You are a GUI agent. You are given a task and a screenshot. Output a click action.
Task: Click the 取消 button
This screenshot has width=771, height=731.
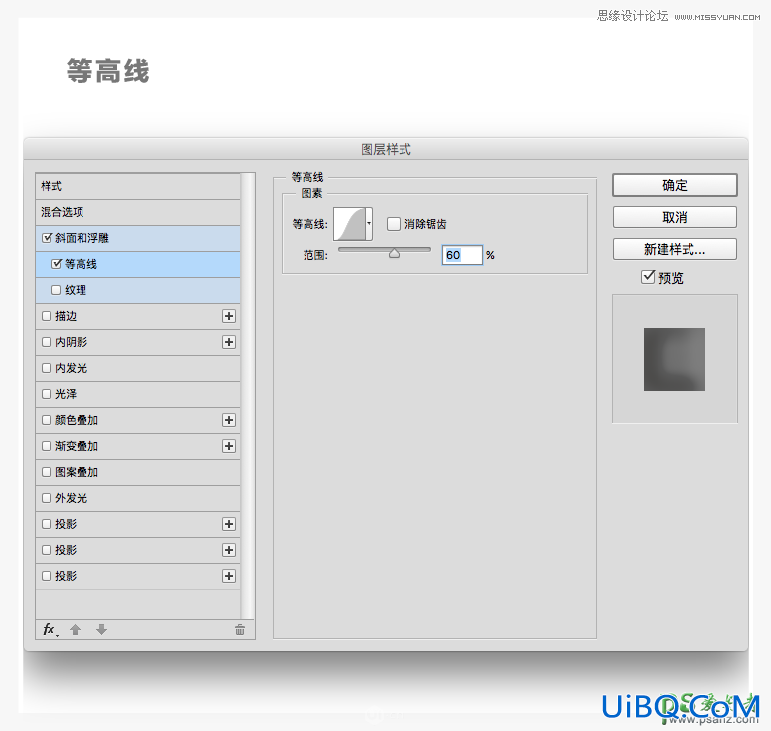pos(675,217)
